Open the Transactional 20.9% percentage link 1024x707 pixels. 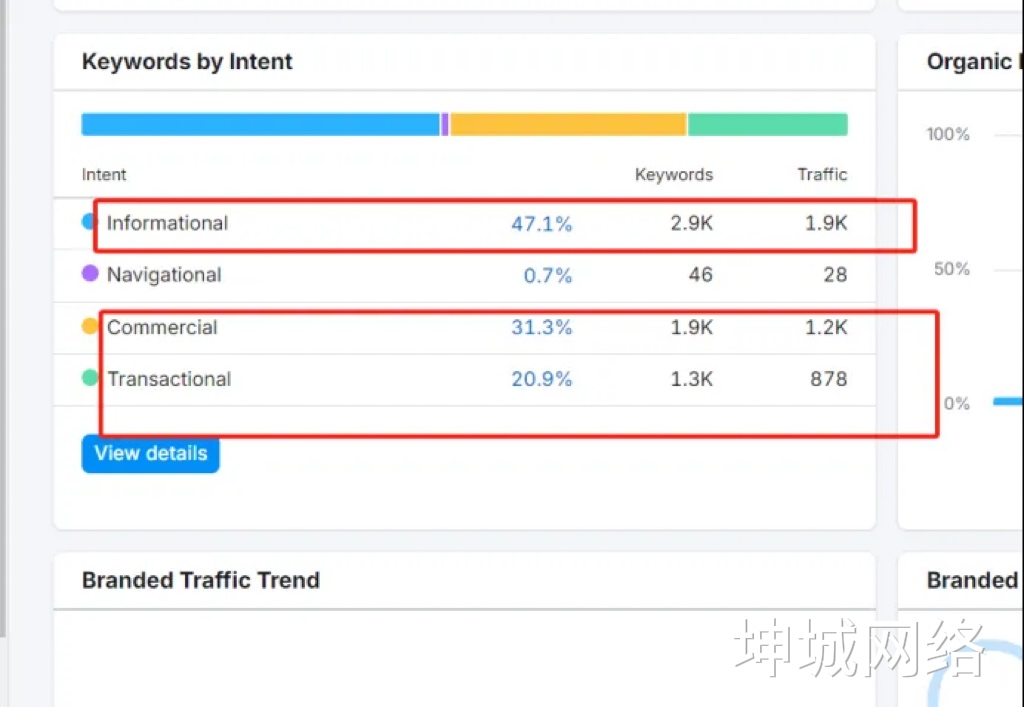[541, 379]
